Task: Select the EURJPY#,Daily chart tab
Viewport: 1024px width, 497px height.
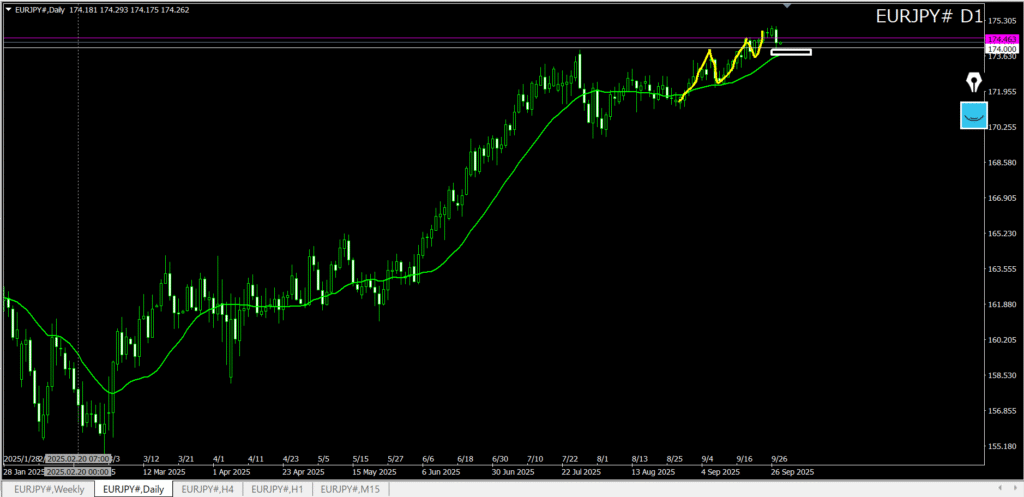Action: (133, 489)
